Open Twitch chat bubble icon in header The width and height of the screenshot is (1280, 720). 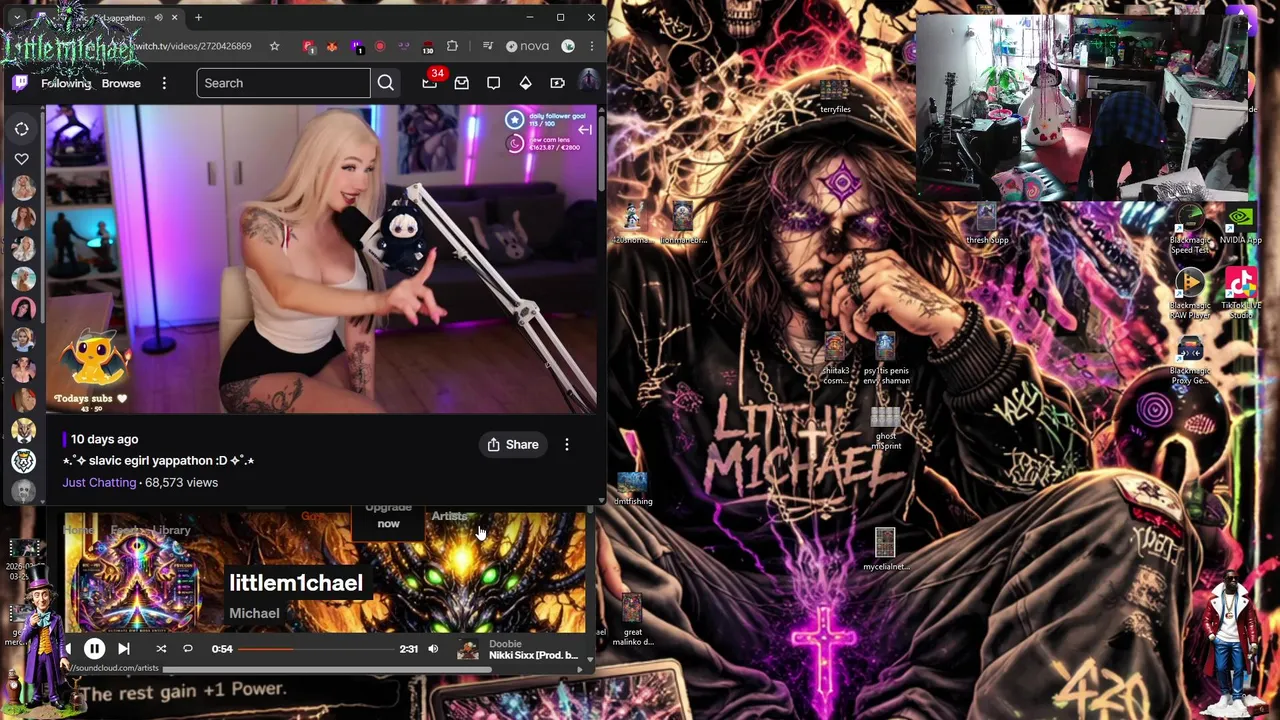pos(493,83)
